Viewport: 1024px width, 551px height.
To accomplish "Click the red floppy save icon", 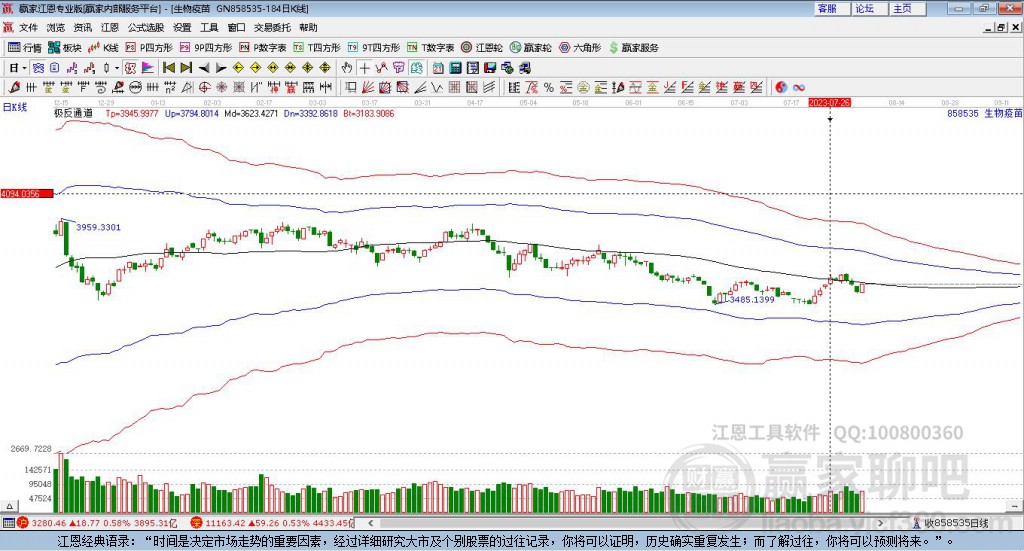I will tap(490, 68).
